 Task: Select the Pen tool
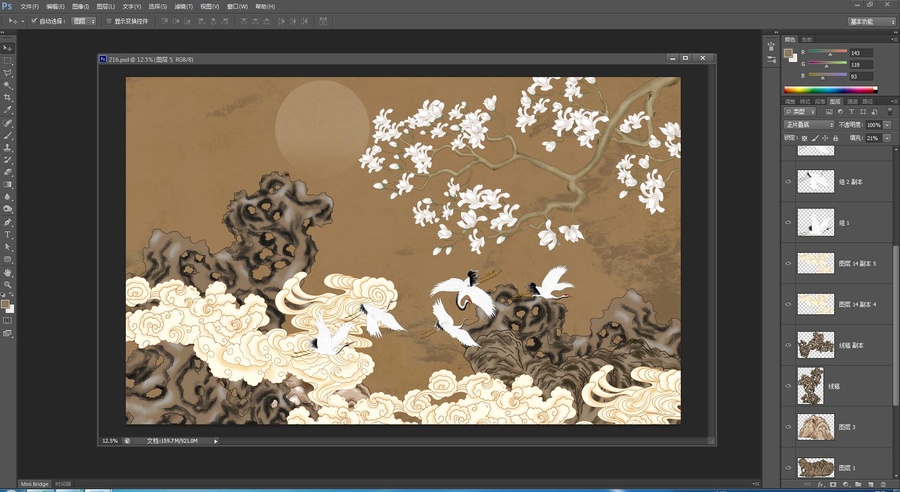(x=7, y=223)
